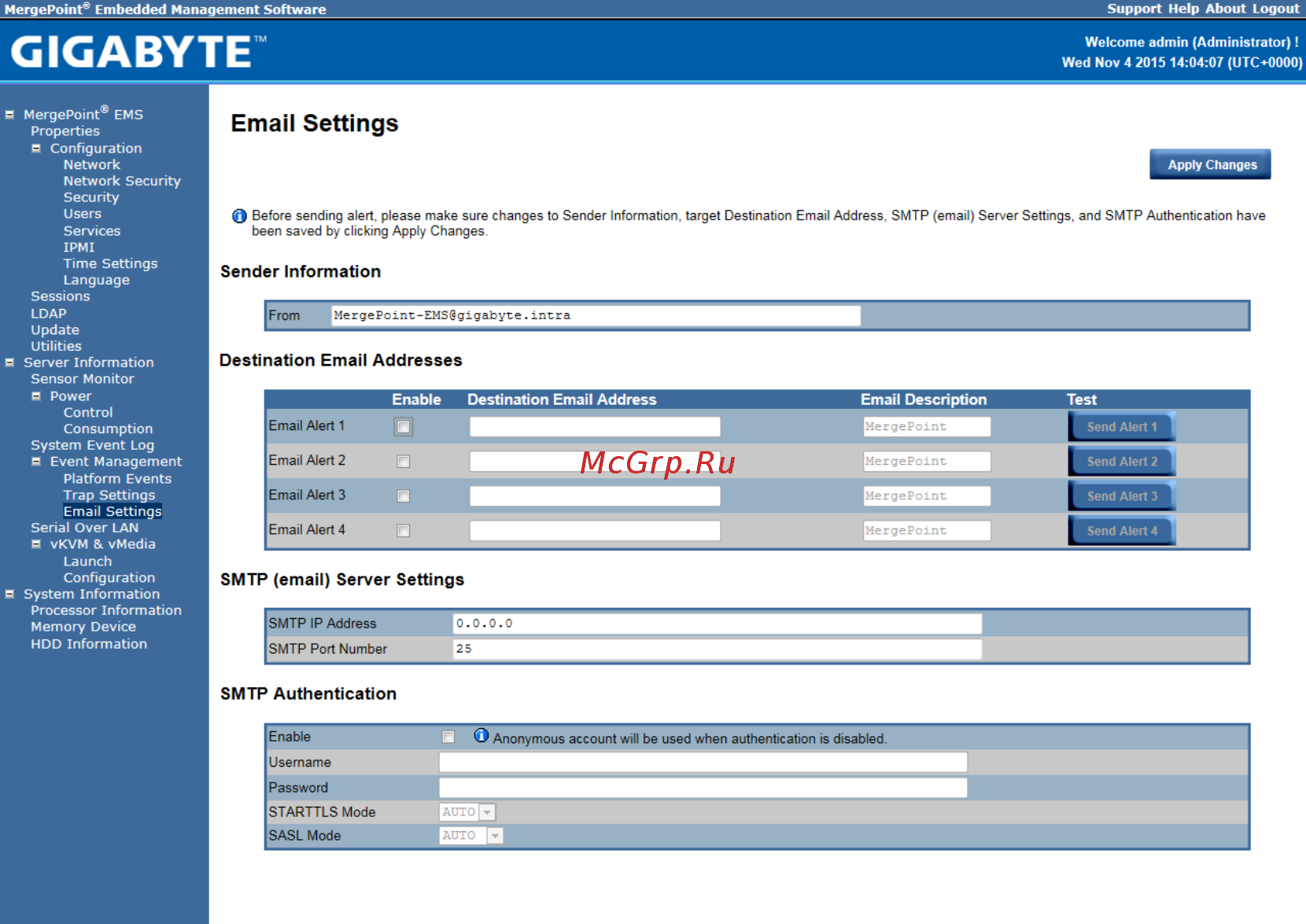Open Serial Over LAN

pos(85,528)
